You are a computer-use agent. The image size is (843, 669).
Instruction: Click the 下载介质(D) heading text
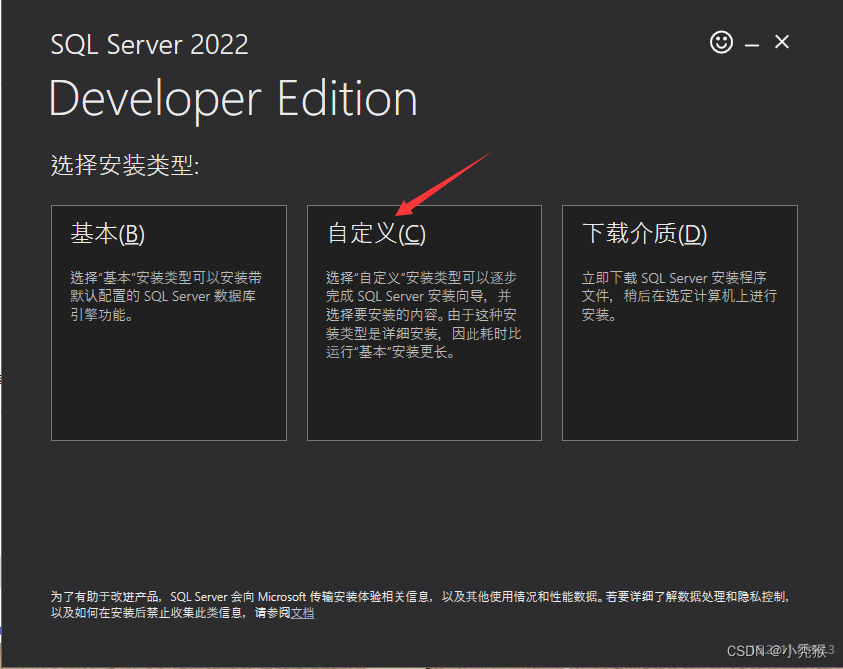(x=644, y=234)
